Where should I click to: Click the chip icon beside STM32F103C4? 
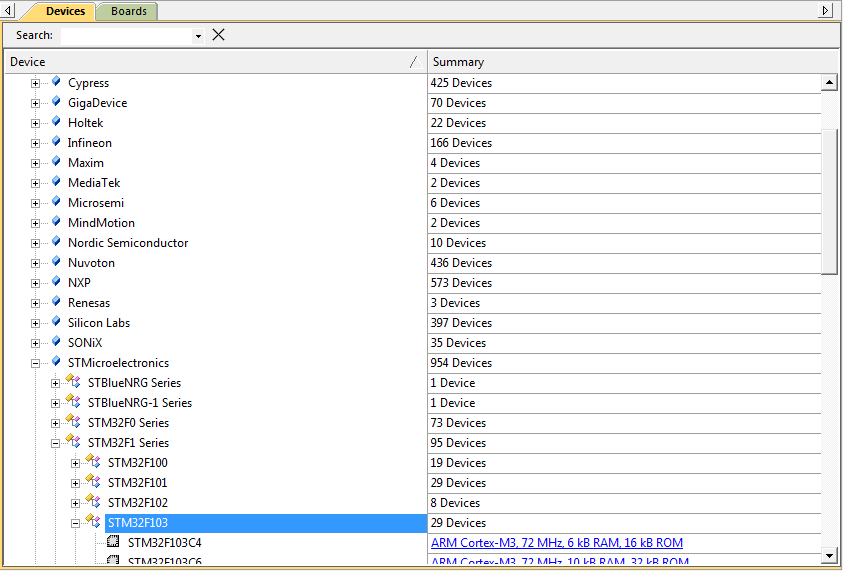click(113, 541)
